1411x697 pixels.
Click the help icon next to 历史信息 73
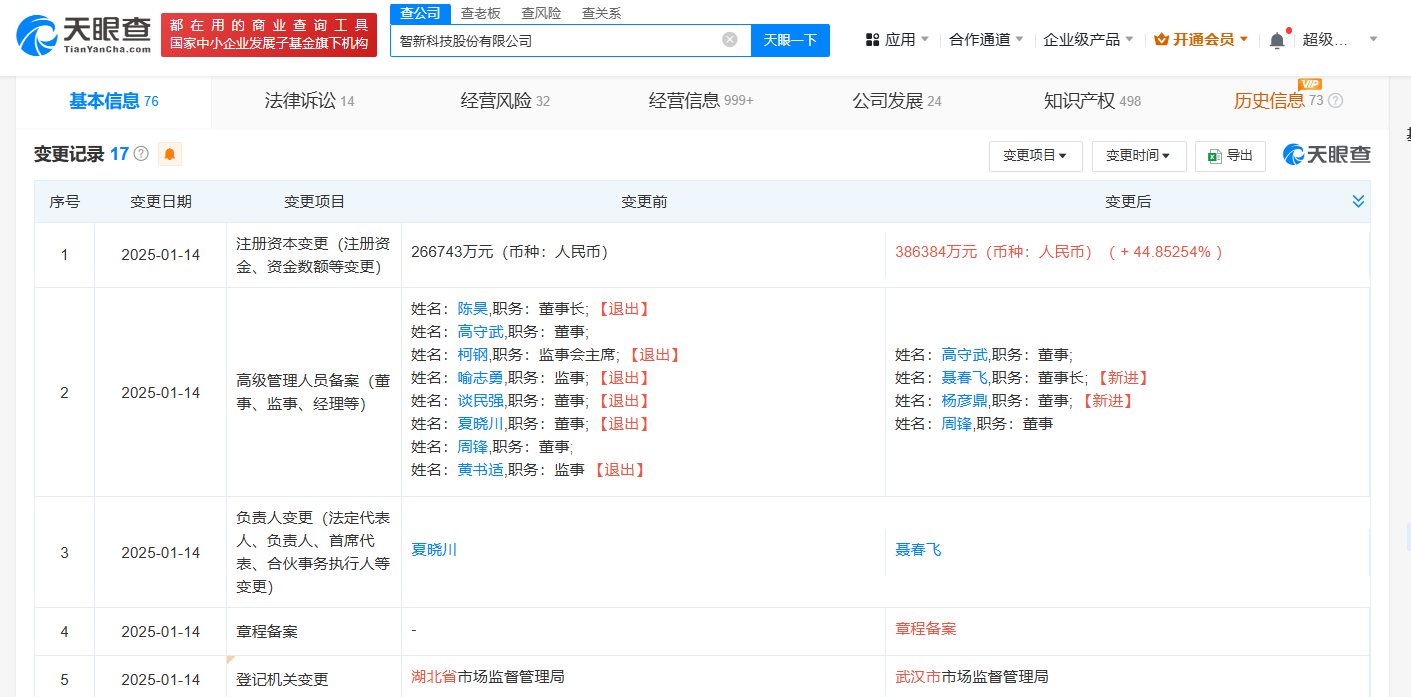coord(1335,101)
